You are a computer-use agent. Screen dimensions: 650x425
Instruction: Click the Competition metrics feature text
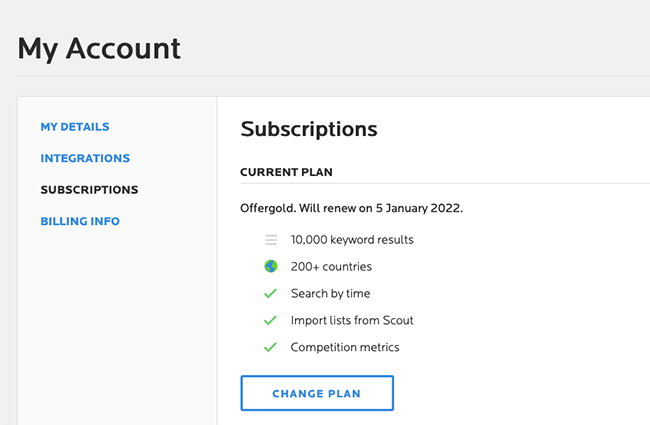pos(345,347)
